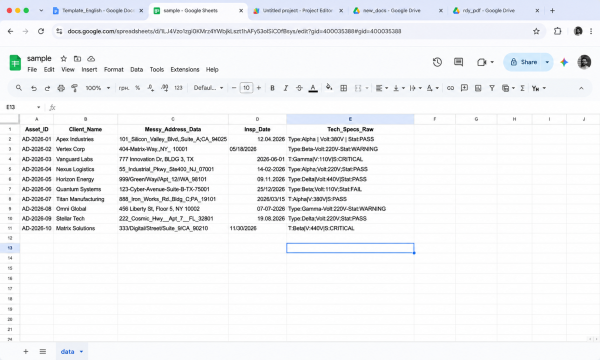Open the functions sigma menu
The width and height of the screenshot is (600, 360).
[522, 88]
